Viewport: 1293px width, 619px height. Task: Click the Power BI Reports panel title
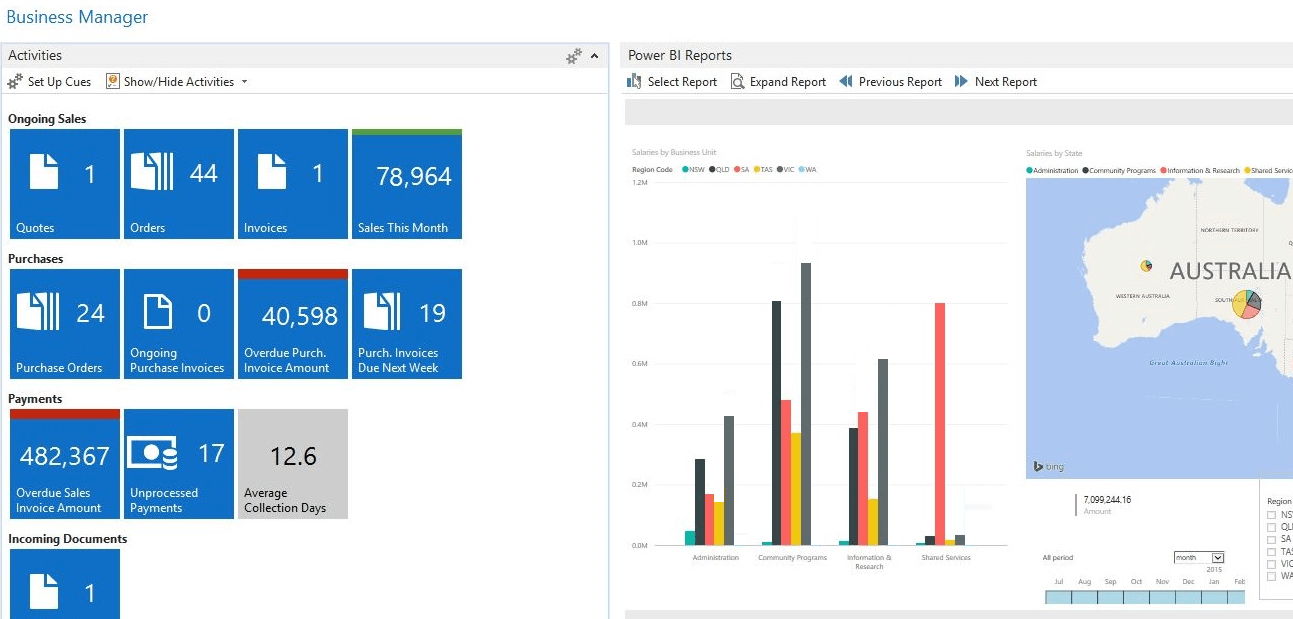[680, 56]
